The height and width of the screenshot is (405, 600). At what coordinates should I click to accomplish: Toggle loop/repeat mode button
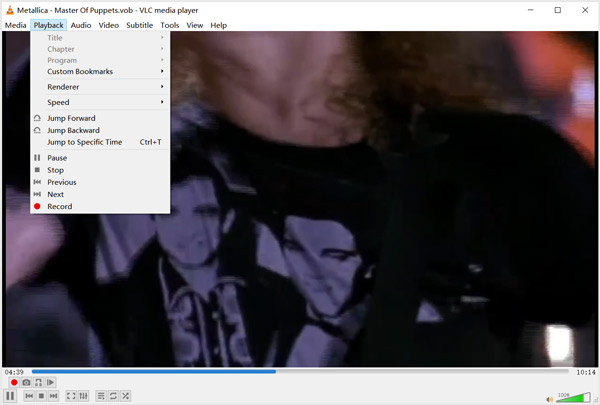click(x=113, y=396)
